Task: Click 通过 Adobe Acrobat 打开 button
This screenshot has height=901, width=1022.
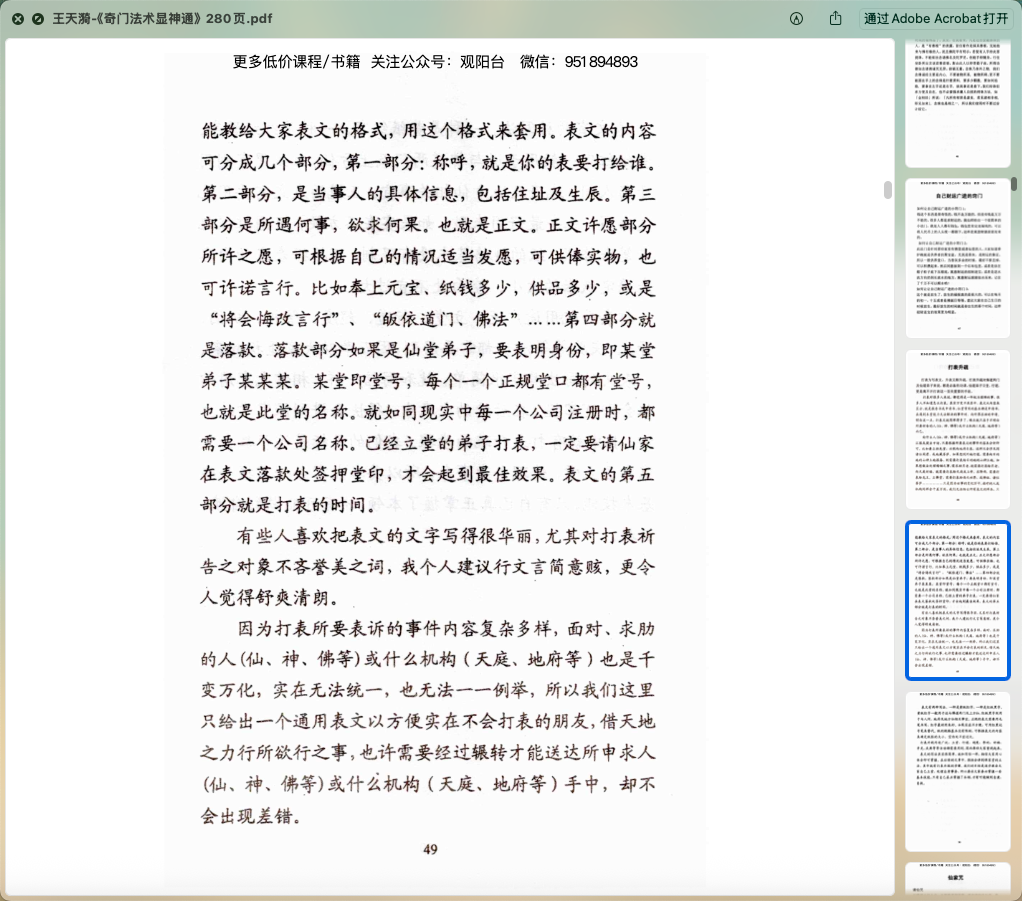Action: (936, 19)
